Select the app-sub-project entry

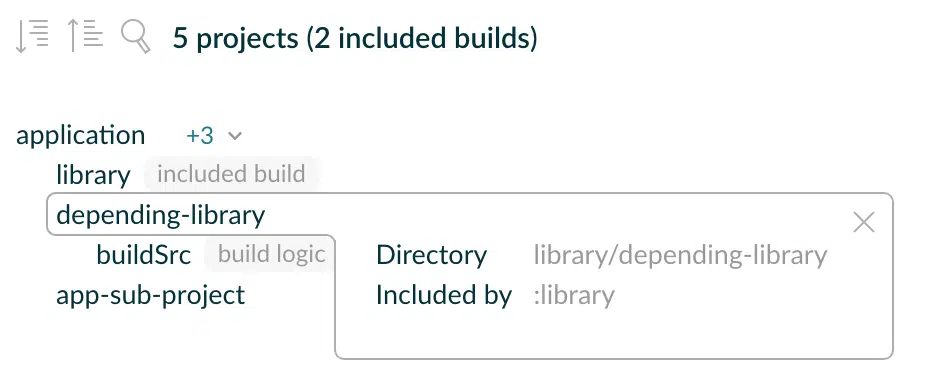pyautogui.click(x=151, y=295)
